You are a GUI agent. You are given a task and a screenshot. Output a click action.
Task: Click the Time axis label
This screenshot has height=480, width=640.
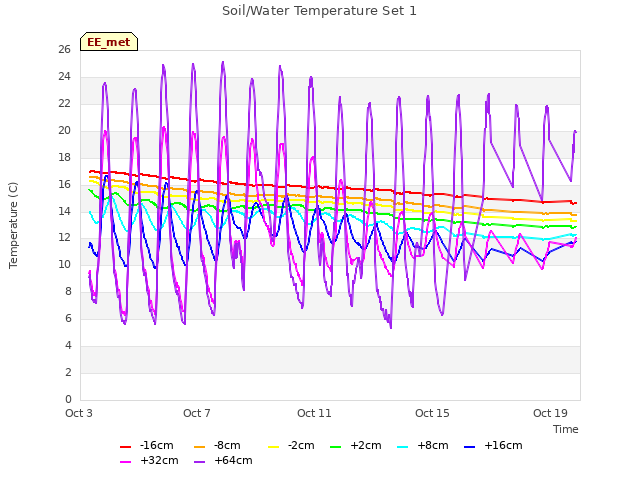tap(566, 429)
